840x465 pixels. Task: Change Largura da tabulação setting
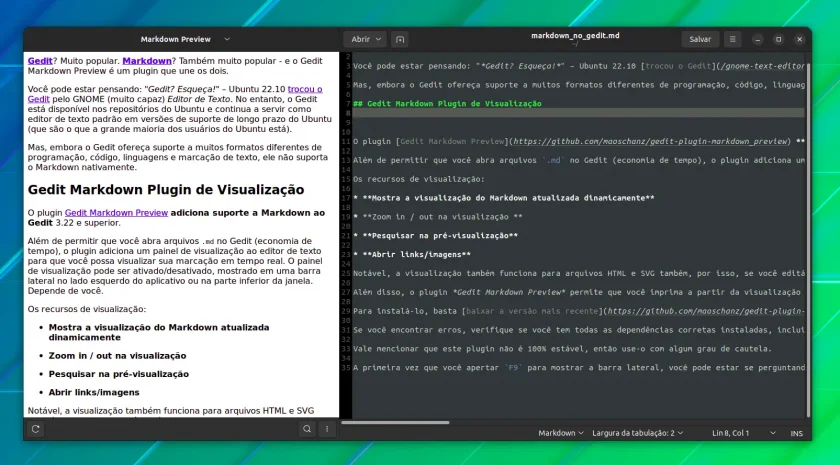(x=638, y=433)
